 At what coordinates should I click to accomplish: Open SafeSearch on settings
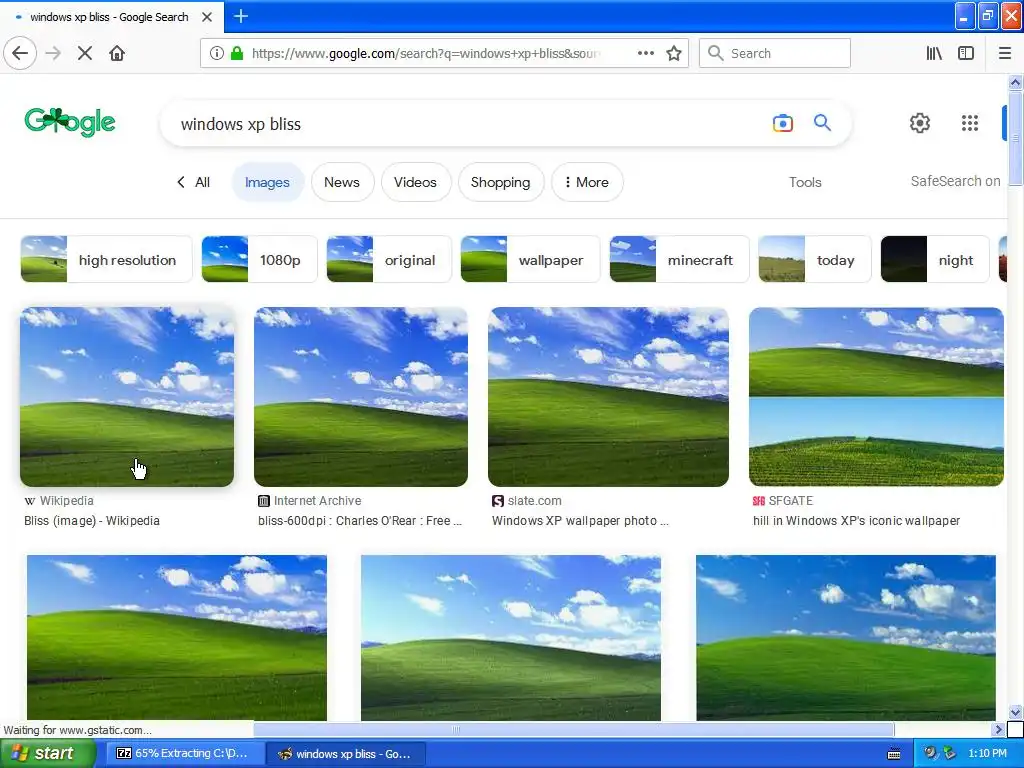click(955, 181)
